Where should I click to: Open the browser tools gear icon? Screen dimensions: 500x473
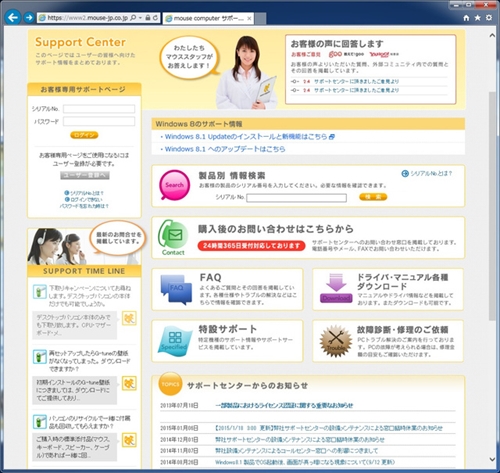coord(489,18)
